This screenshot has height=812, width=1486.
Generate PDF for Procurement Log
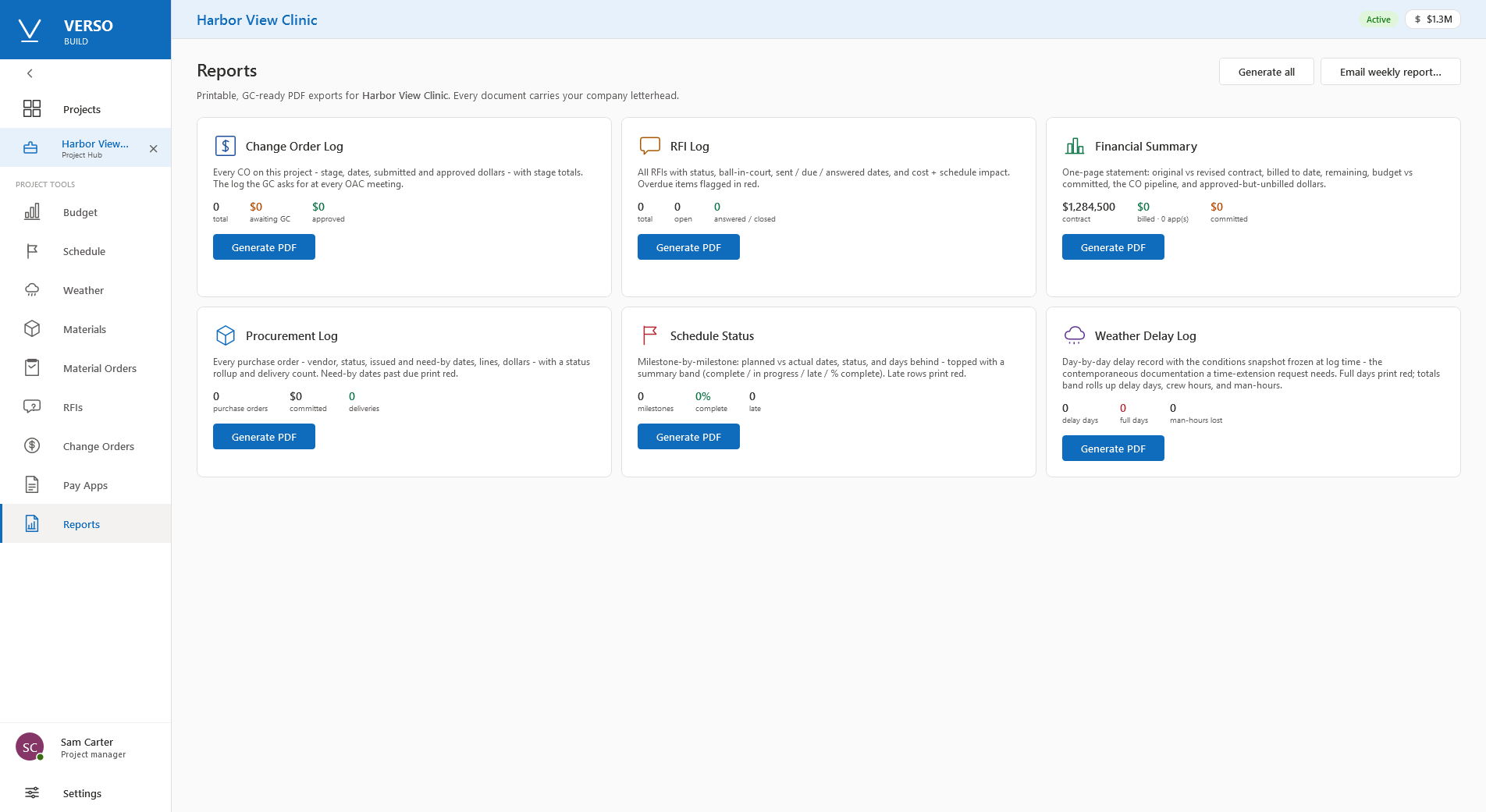click(x=264, y=437)
